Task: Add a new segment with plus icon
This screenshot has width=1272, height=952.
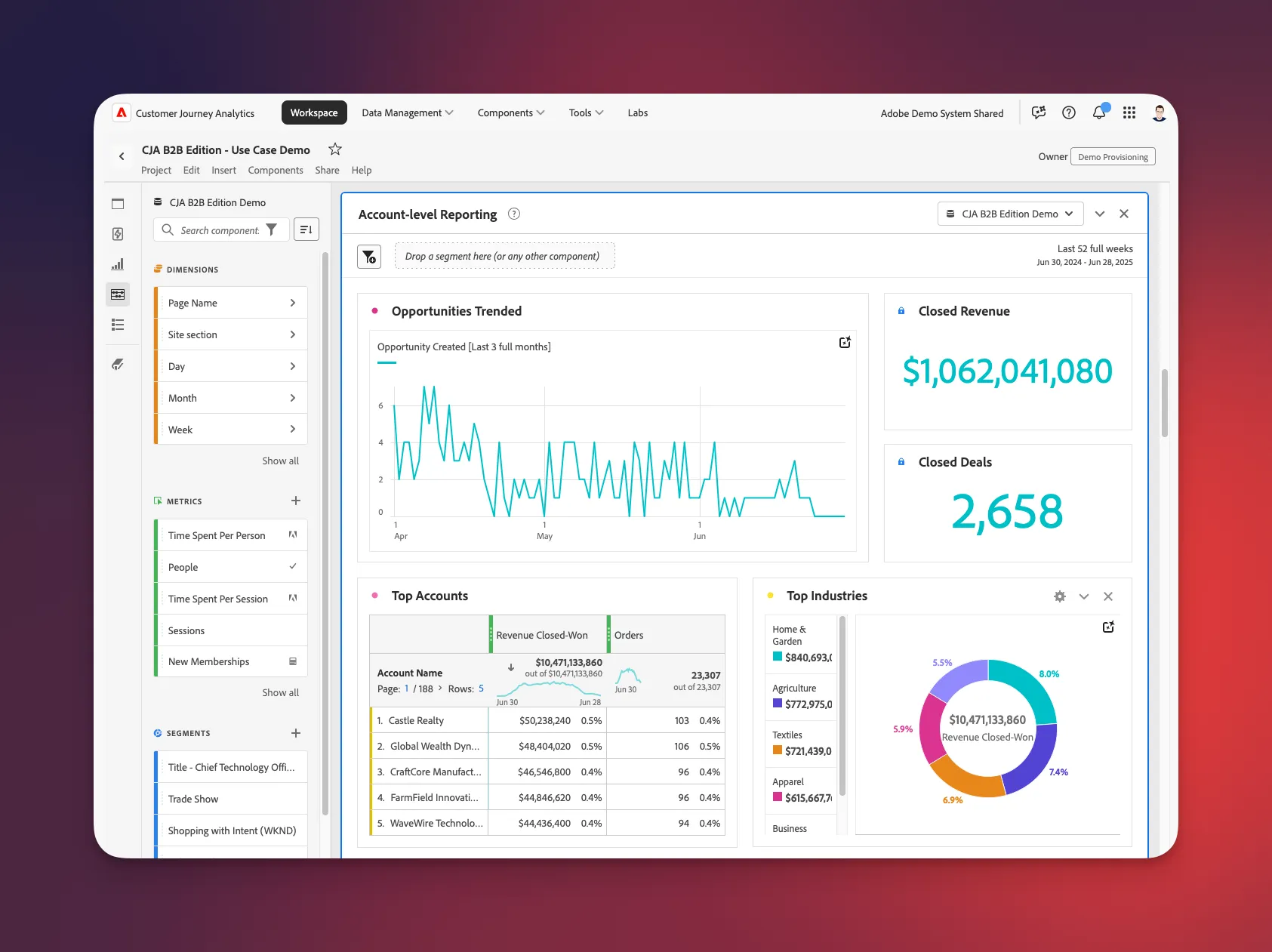Action: click(x=296, y=733)
